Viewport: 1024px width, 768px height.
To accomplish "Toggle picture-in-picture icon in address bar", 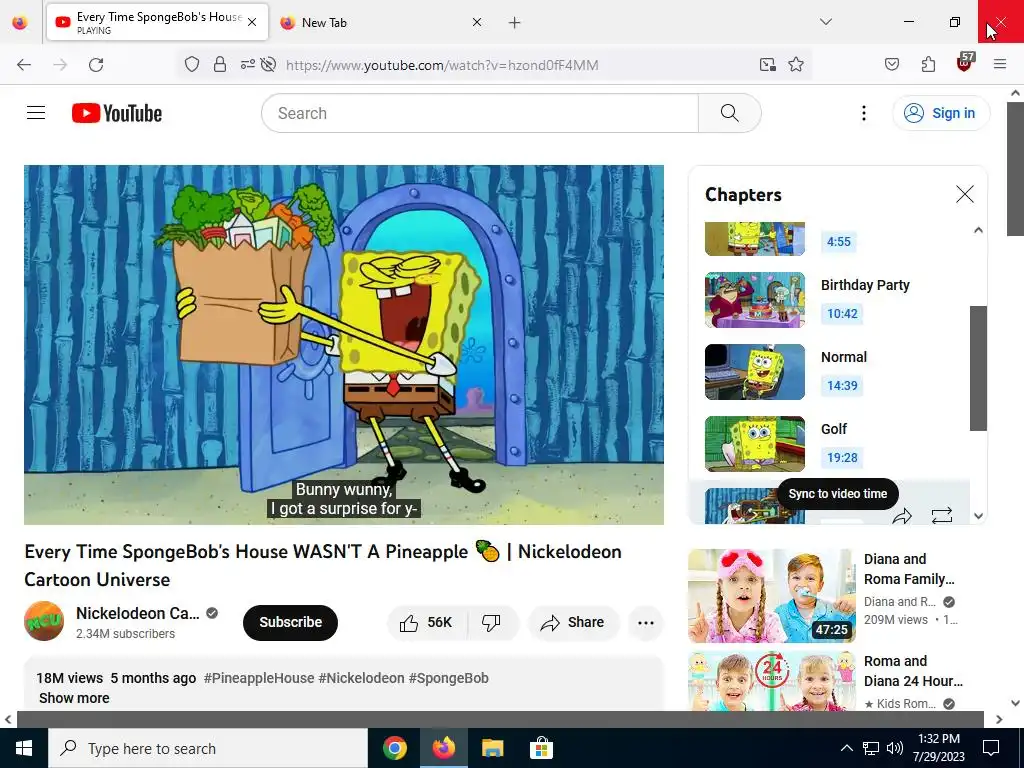I will coord(767,65).
